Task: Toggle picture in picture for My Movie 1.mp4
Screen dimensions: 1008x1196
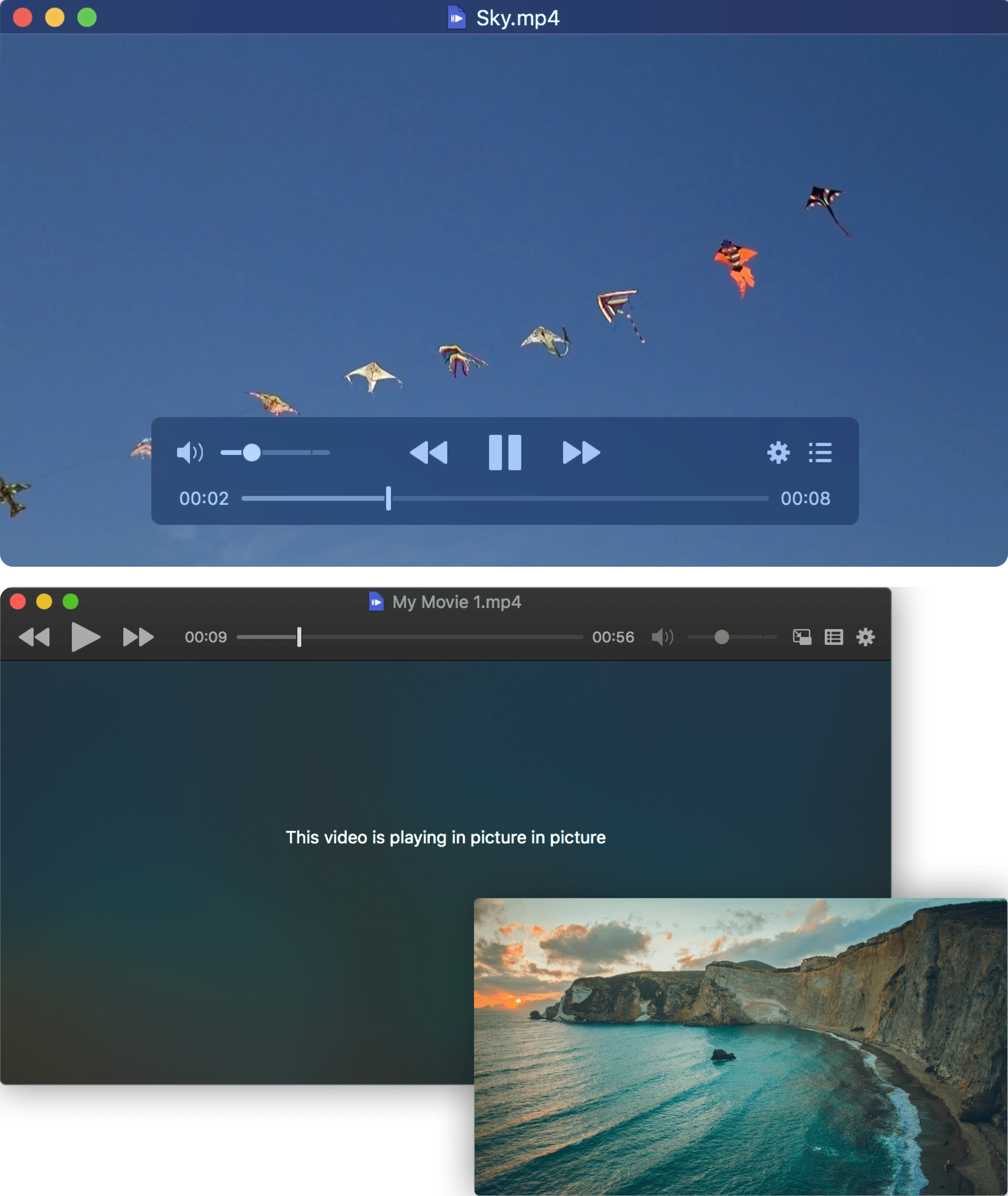Action: [802, 637]
